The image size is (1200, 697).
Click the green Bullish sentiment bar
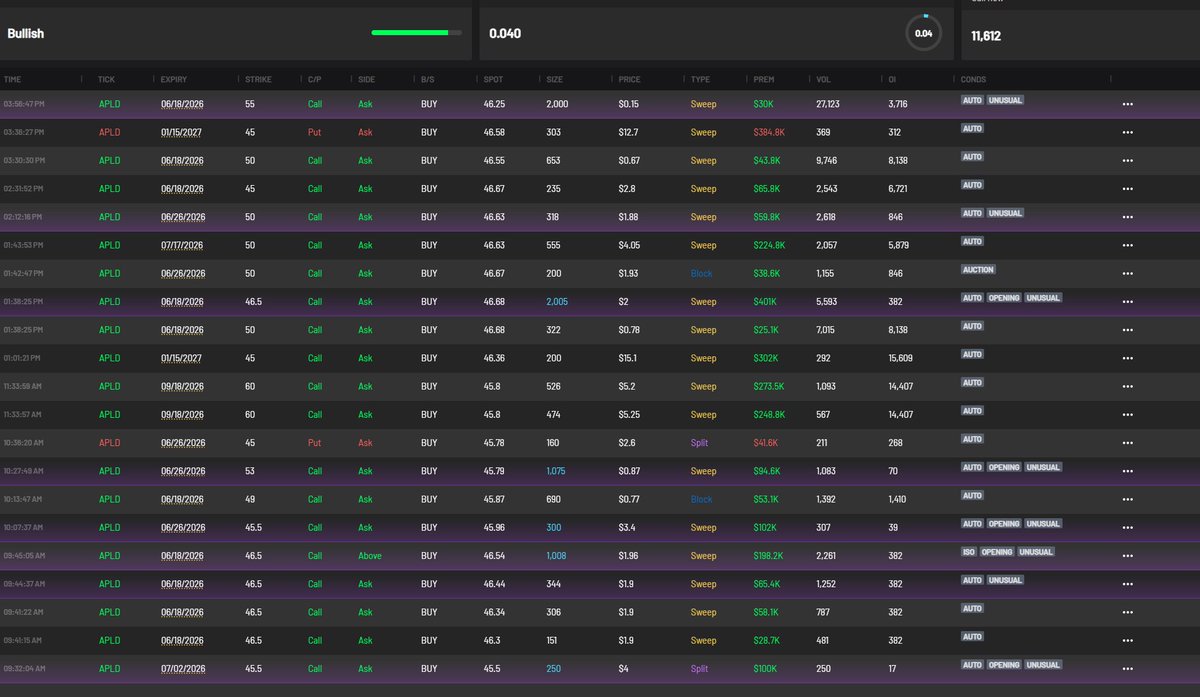pyautogui.click(x=416, y=33)
